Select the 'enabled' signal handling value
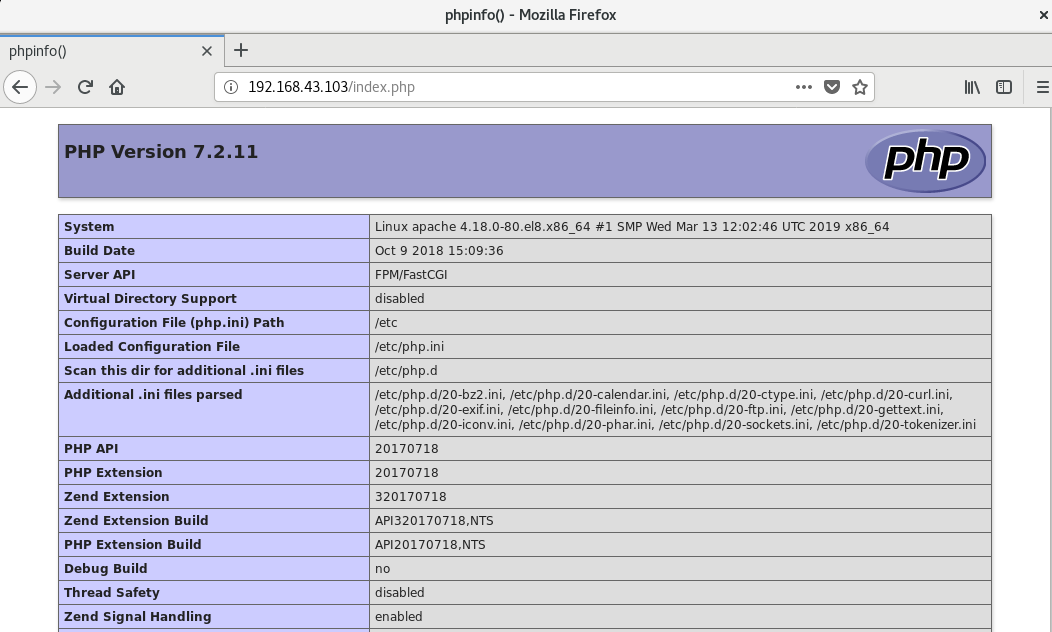The image size is (1052, 632). click(x=399, y=617)
